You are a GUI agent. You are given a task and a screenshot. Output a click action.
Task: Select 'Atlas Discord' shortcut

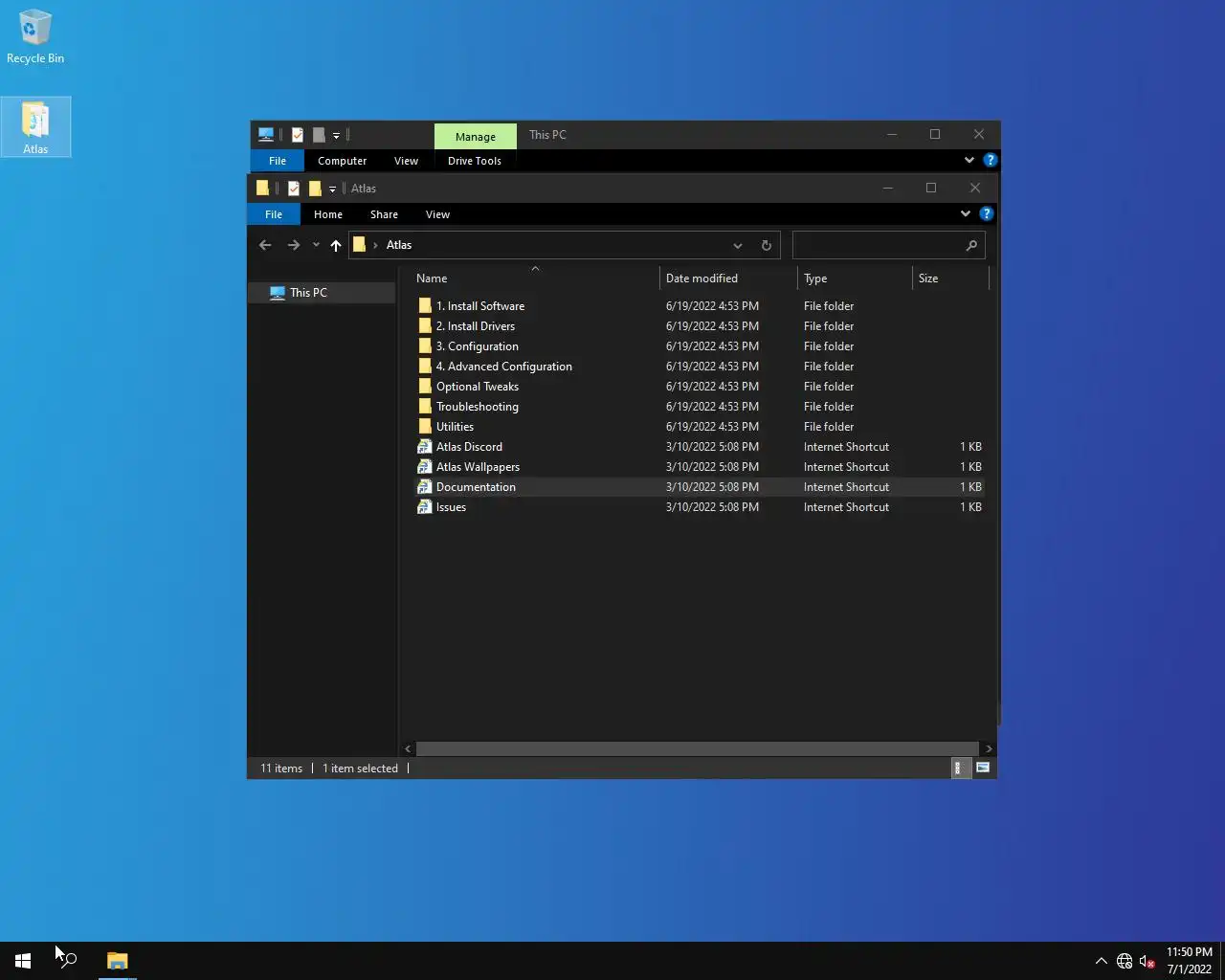tap(700, 447)
